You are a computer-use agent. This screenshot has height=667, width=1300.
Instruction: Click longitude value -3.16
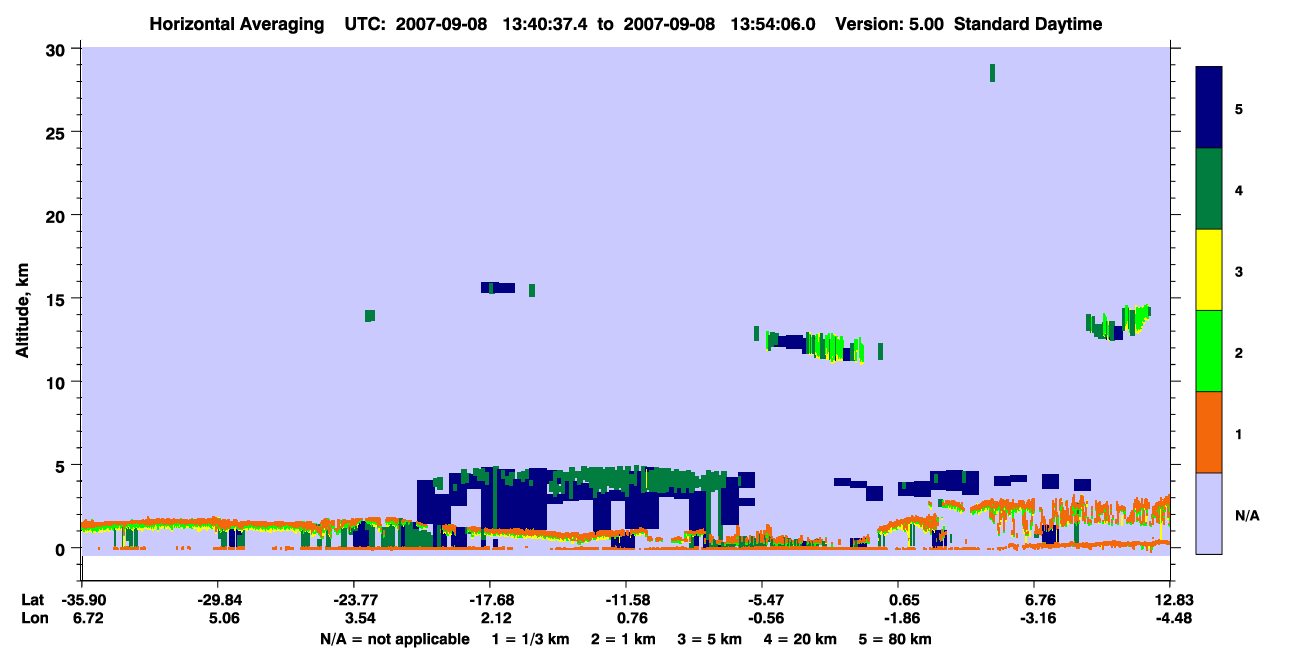point(1040,618)
